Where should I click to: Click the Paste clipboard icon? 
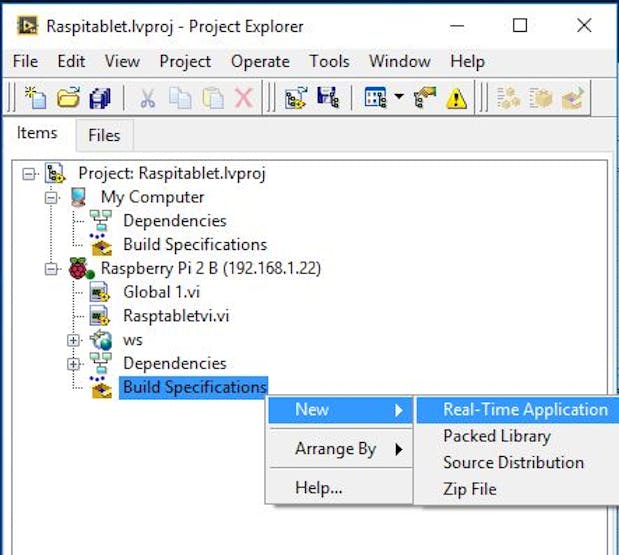pyautogui.click(x=213, y=98)
